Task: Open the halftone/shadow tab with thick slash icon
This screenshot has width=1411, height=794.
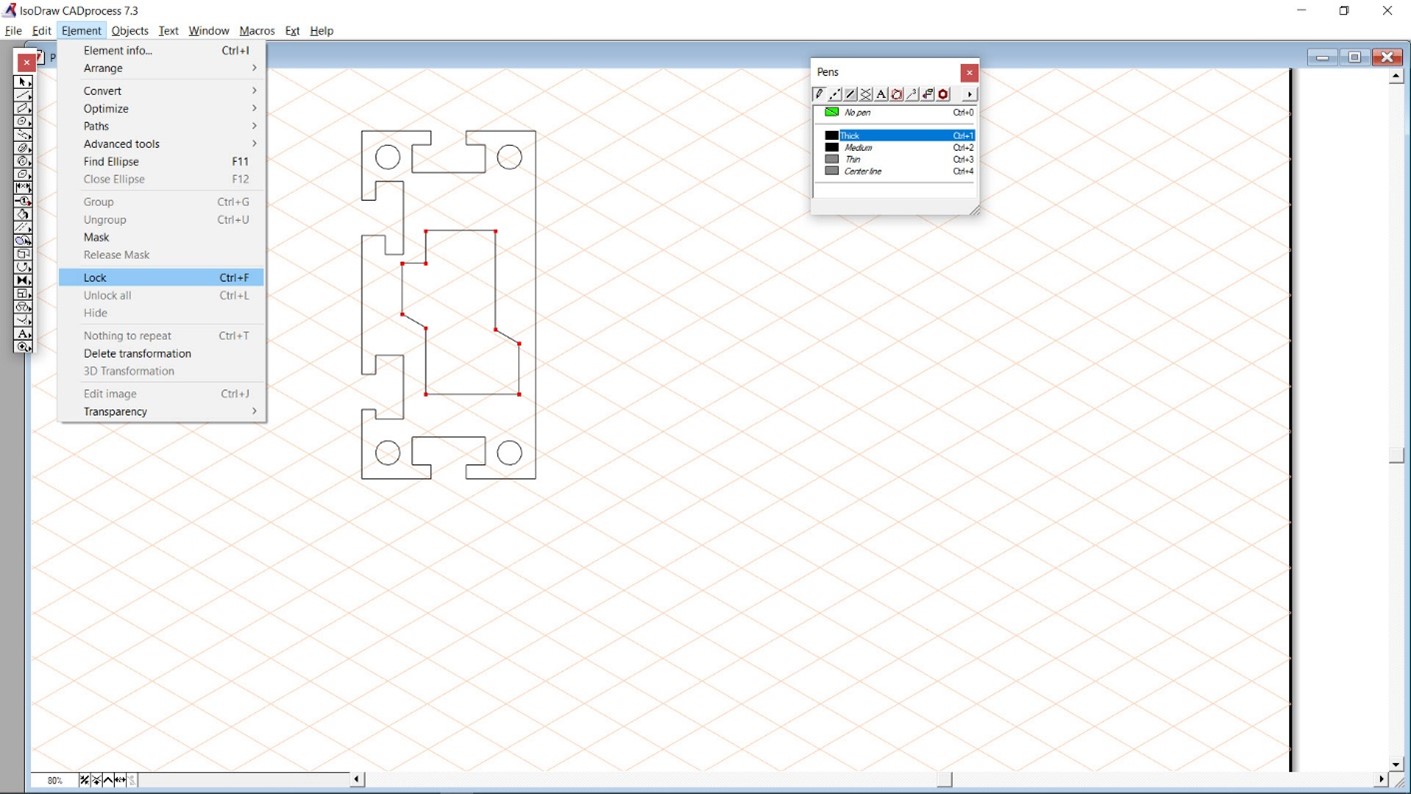Action: [x=850, y=94]
